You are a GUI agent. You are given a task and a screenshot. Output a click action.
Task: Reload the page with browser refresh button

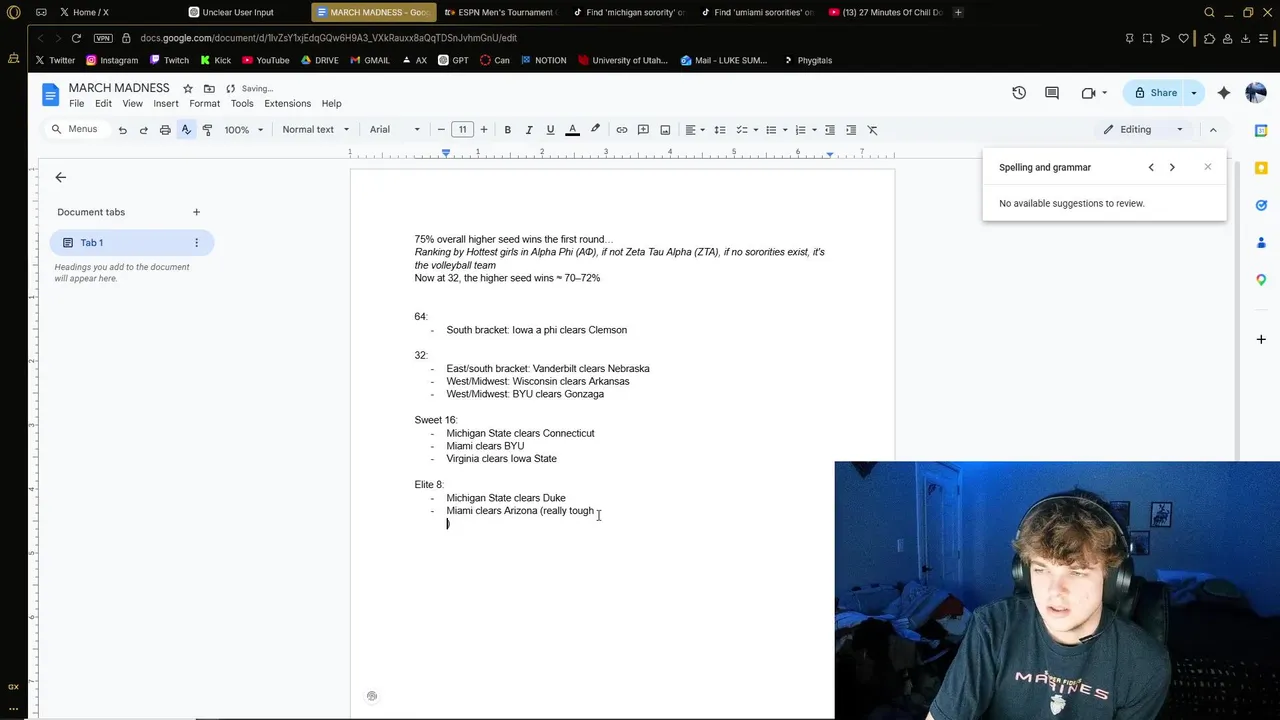point(76,38)
